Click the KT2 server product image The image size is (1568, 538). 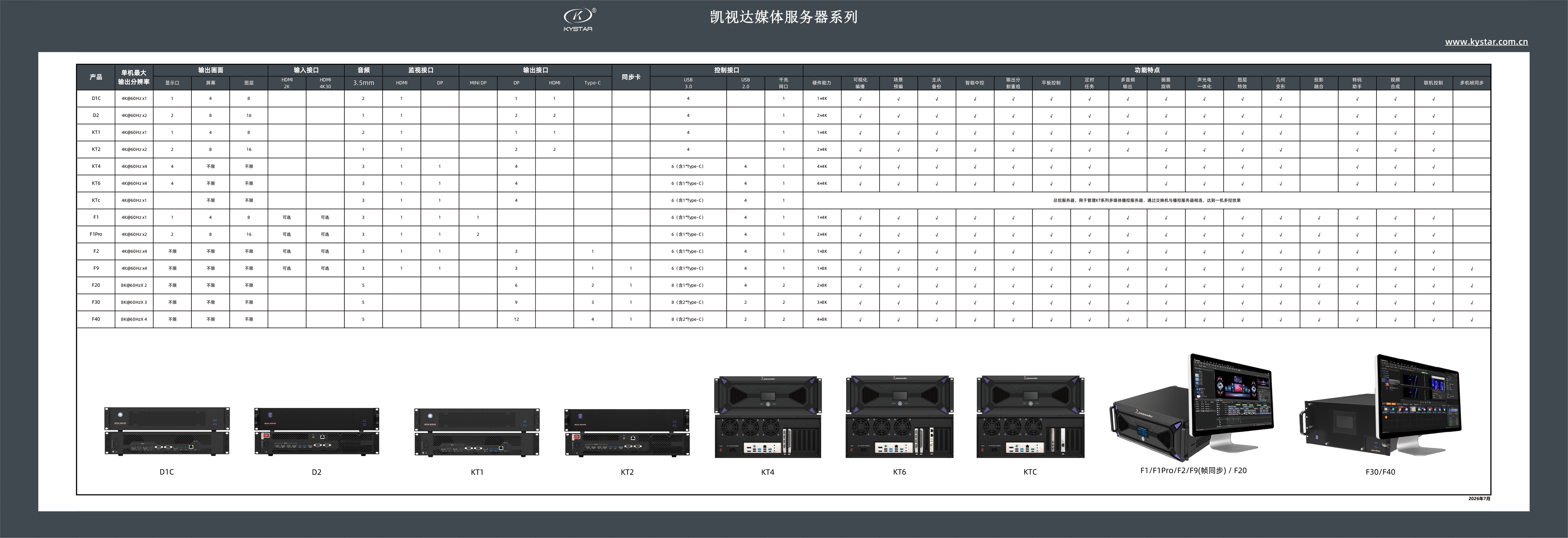pyautogui.click(x=627, y=432)
